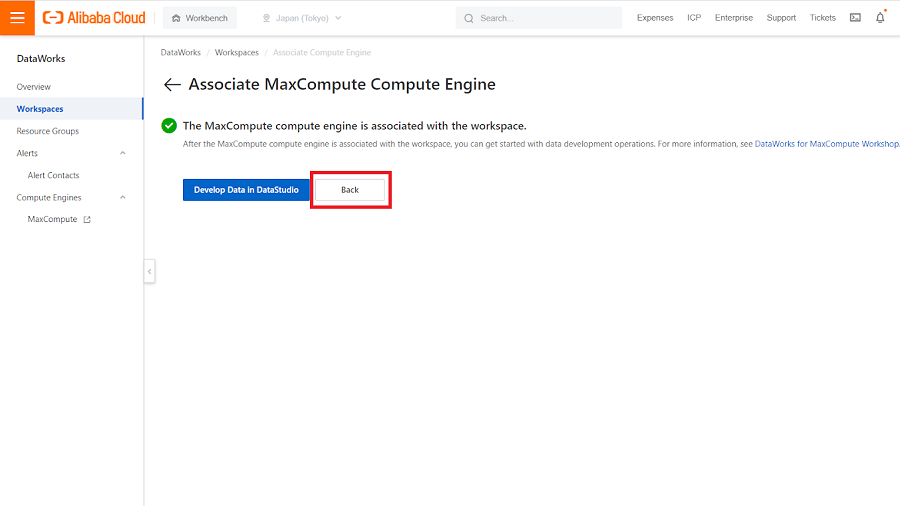This screenshot has height=506, width=900.
Task: Click the search magnifier icon
Action: pyautogui.click(x=469, y=18)
